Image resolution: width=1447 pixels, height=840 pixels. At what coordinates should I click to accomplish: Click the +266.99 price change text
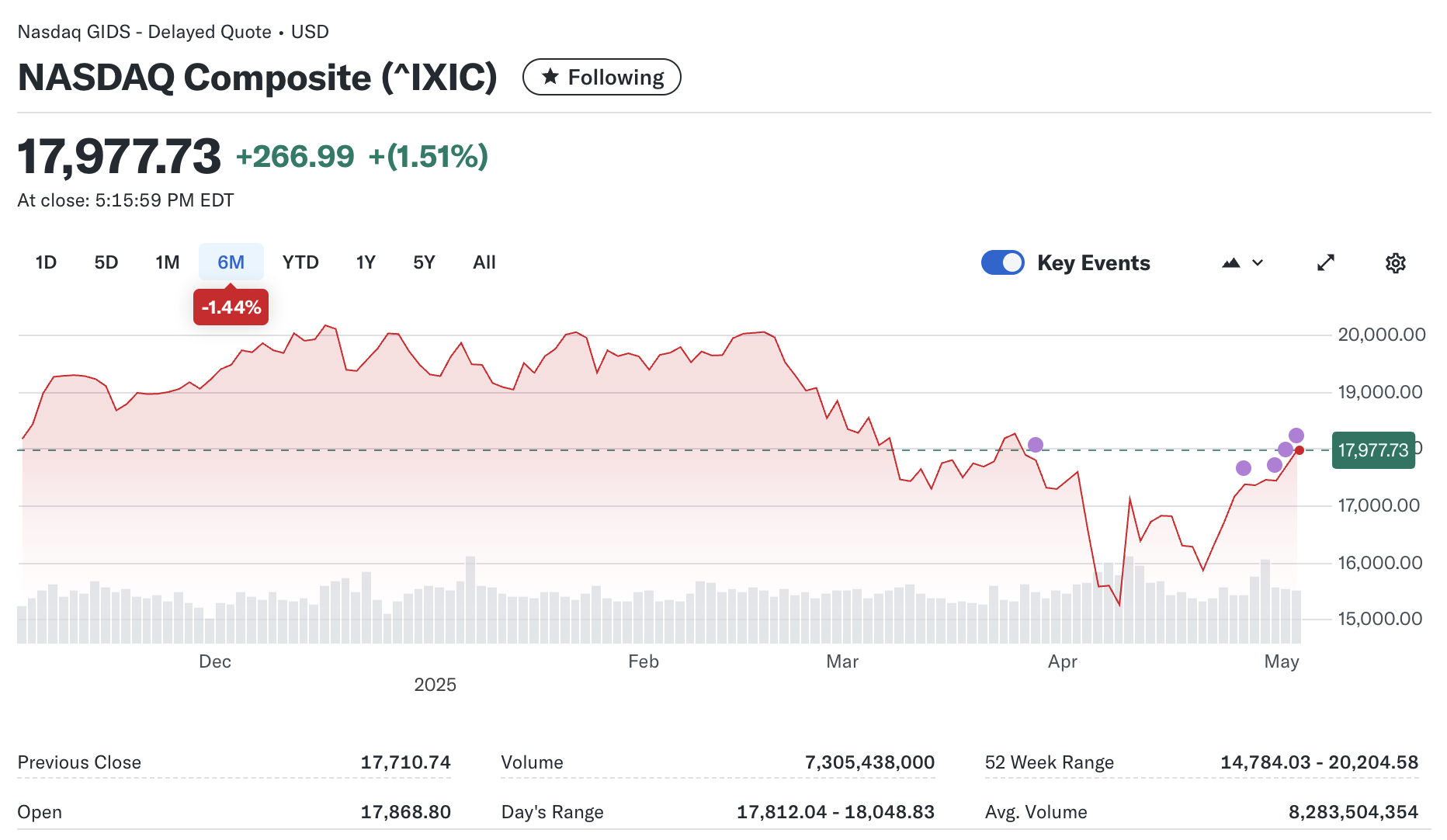(x=295, y=157)
